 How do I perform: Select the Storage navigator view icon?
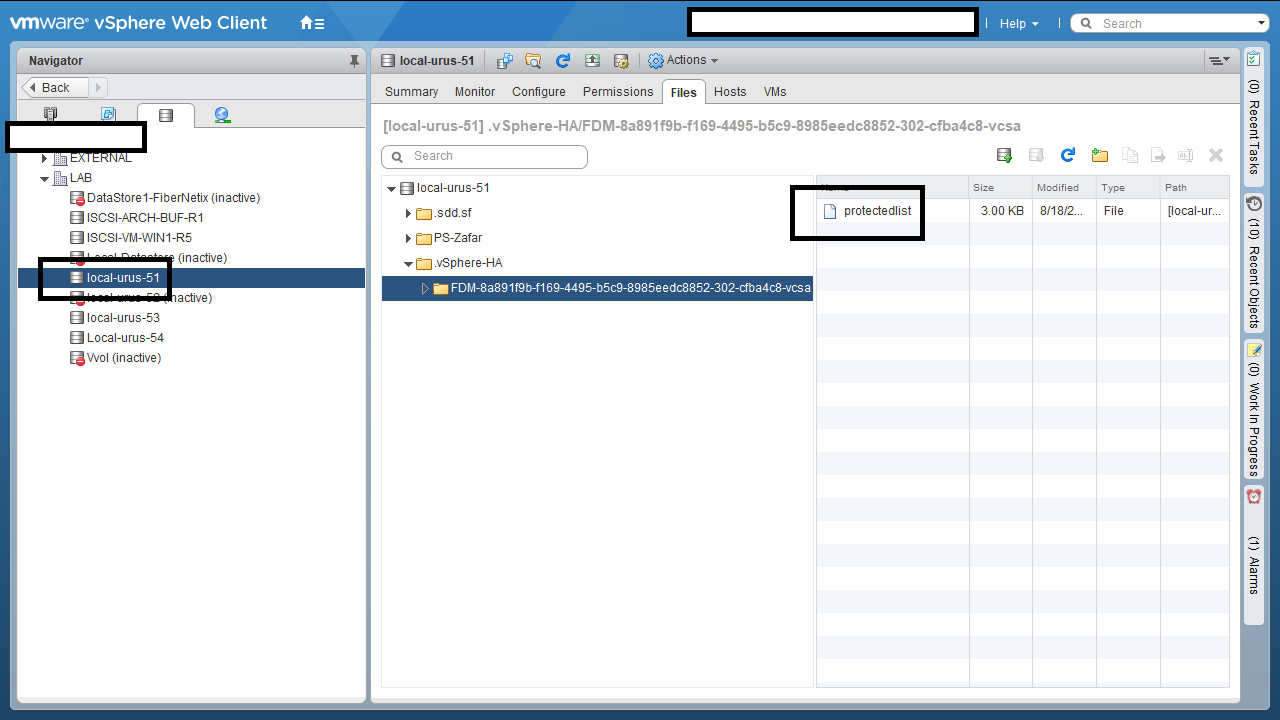(166, 115)
